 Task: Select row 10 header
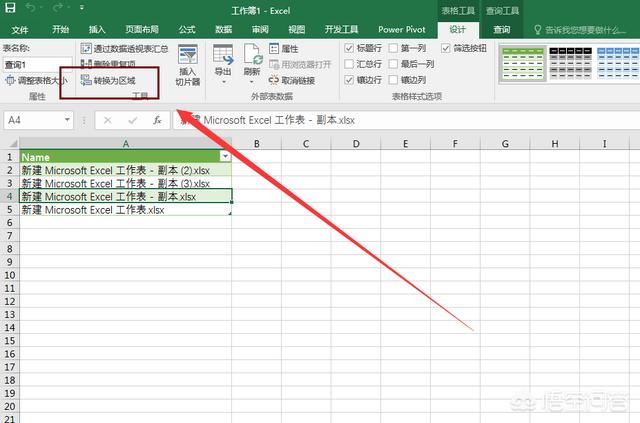coord(9,275)
